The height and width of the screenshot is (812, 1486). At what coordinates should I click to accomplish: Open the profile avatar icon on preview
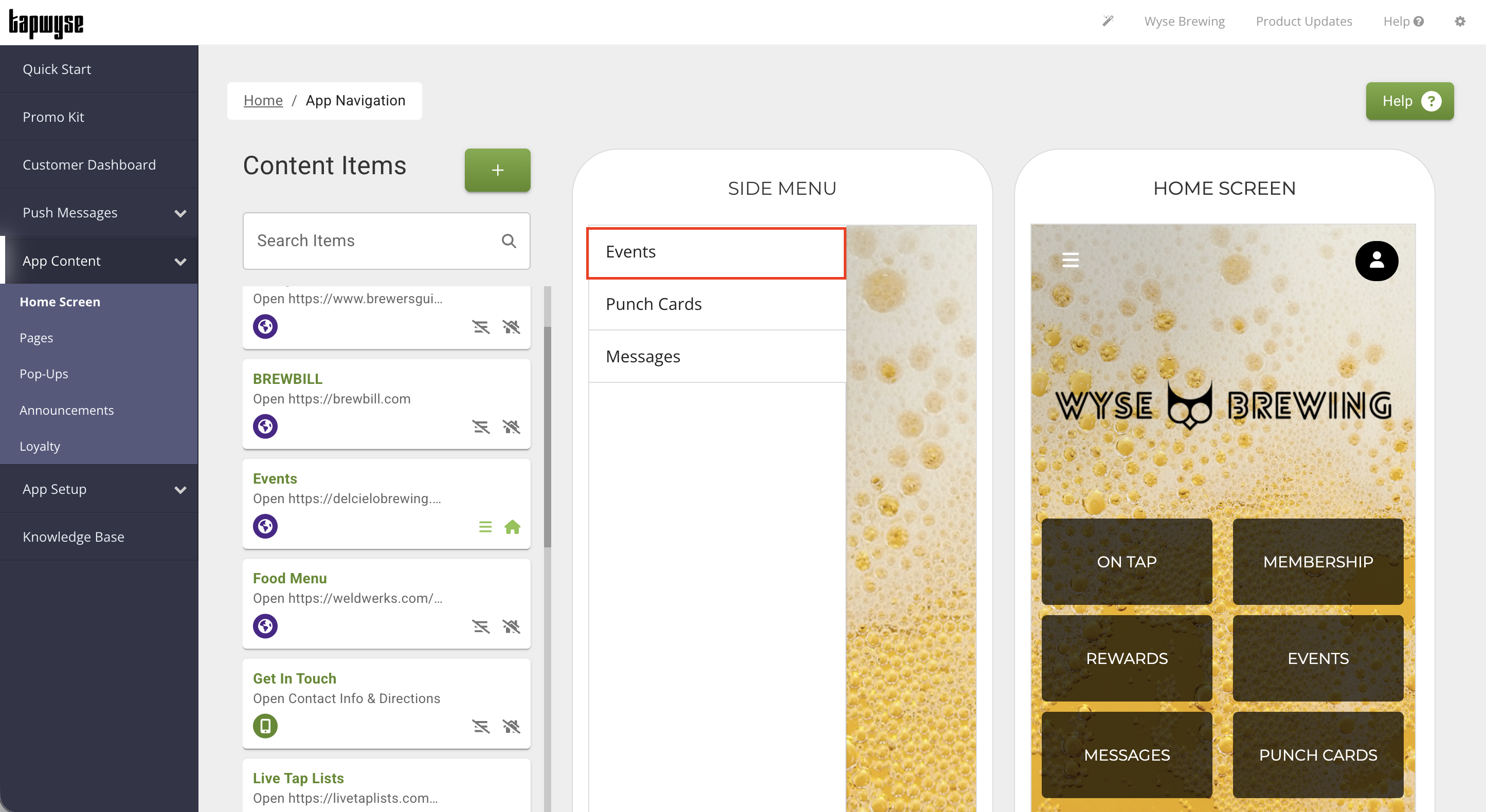pos(1376,261)
